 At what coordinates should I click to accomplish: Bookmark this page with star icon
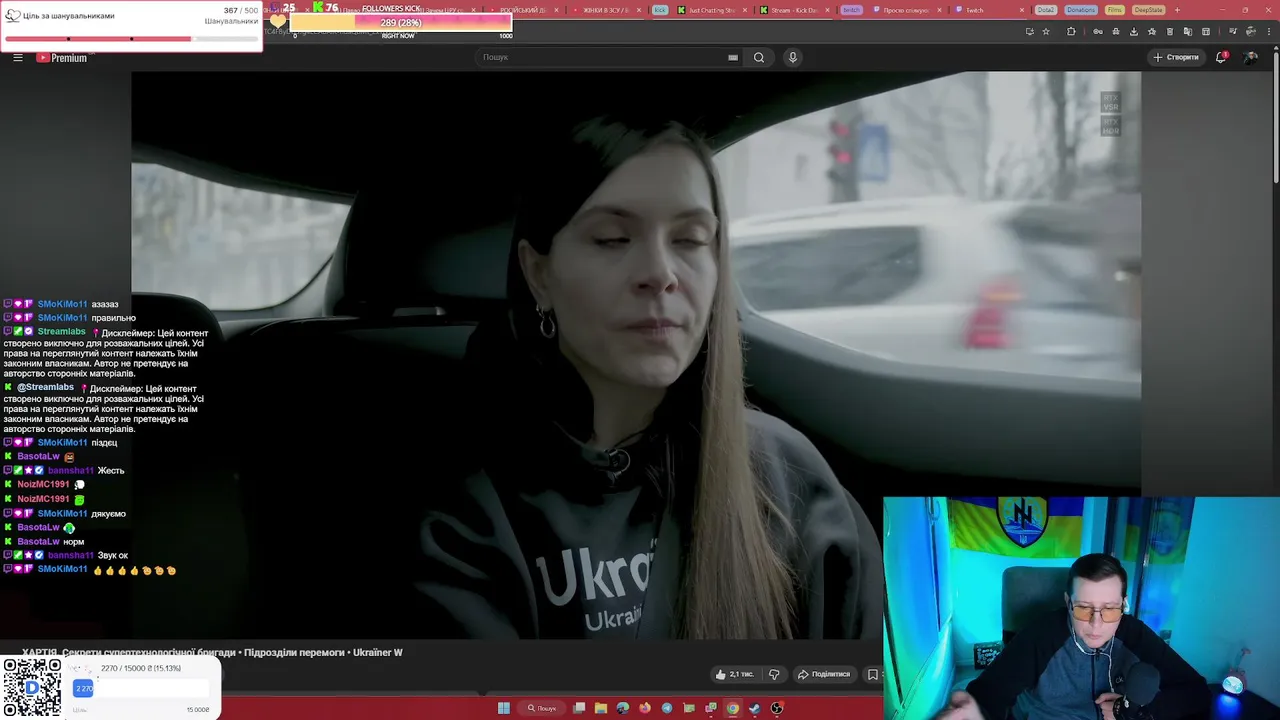[1046, 31]
